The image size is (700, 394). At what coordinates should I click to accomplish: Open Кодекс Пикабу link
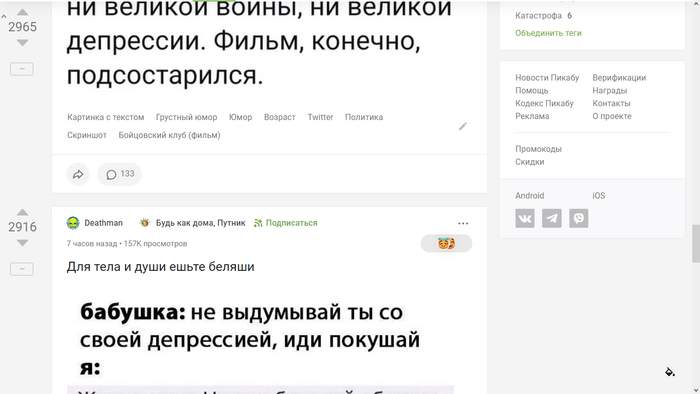(x=544, y=104)
